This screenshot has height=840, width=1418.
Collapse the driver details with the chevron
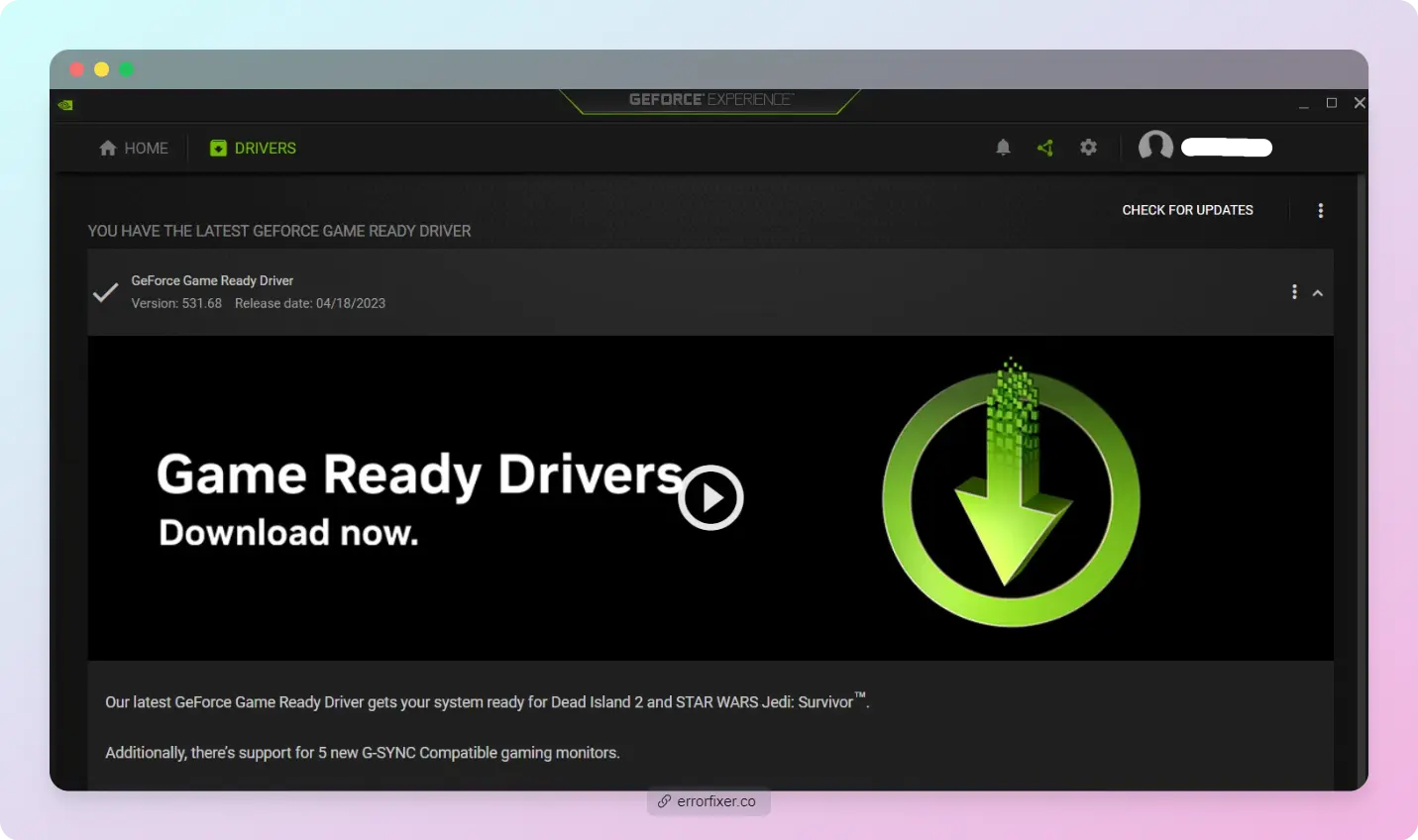(1318, 293)
